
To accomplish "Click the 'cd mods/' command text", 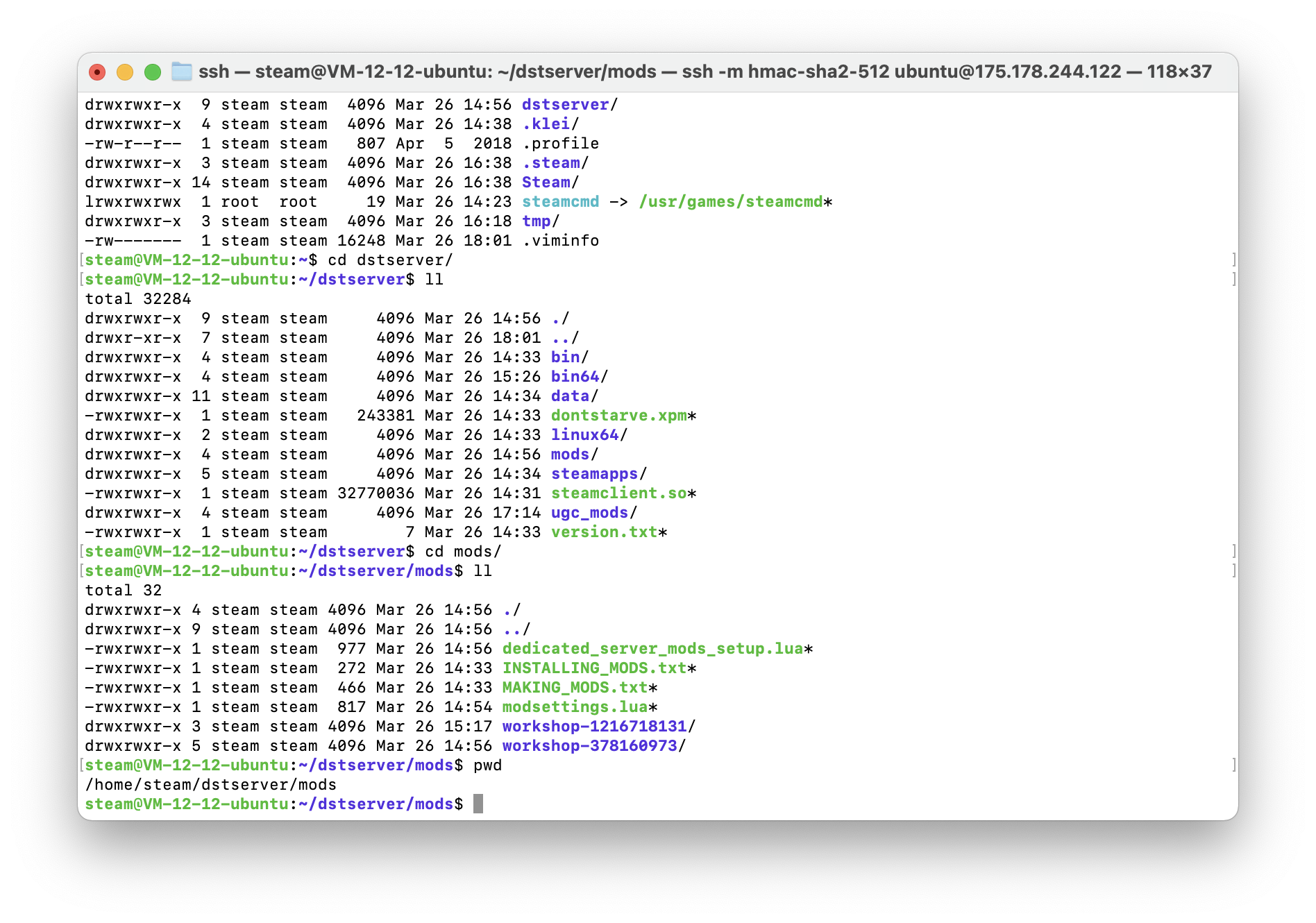I will [463, 552].
